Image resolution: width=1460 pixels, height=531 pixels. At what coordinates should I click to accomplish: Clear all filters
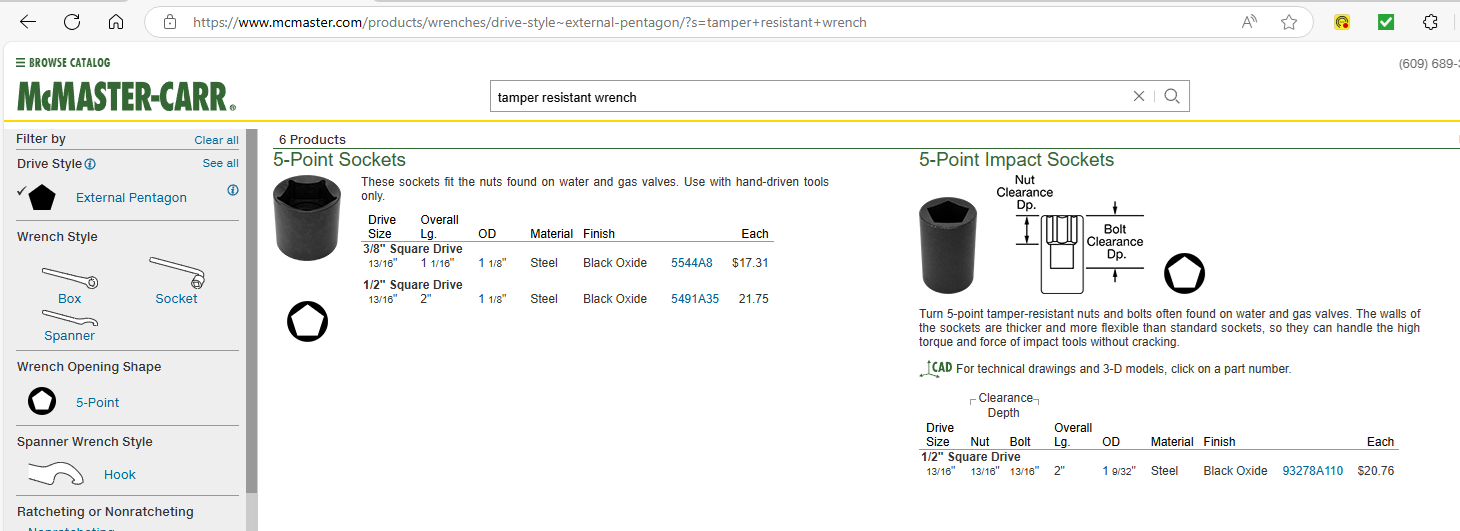click(x=216, y=140)
